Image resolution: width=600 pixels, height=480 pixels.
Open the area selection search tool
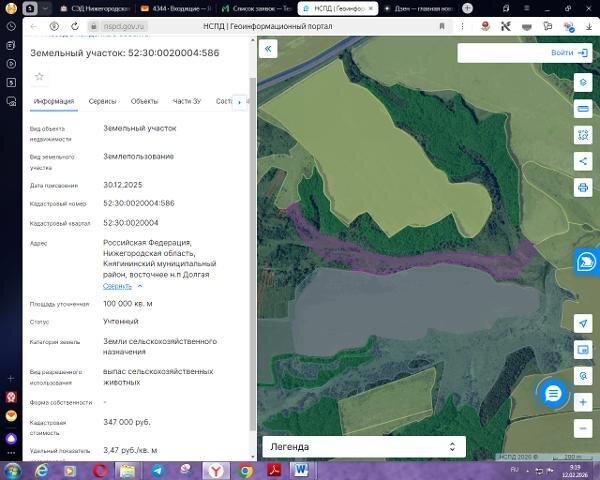pyautogui.click(x=583, y=135)
